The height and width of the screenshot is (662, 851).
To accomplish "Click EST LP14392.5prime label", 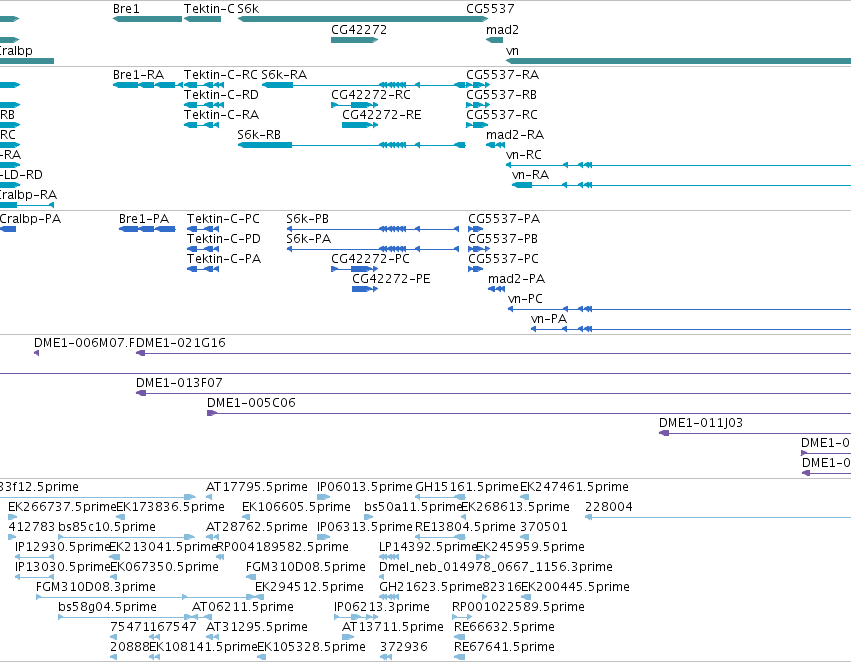I will click(x=428, y=548).
